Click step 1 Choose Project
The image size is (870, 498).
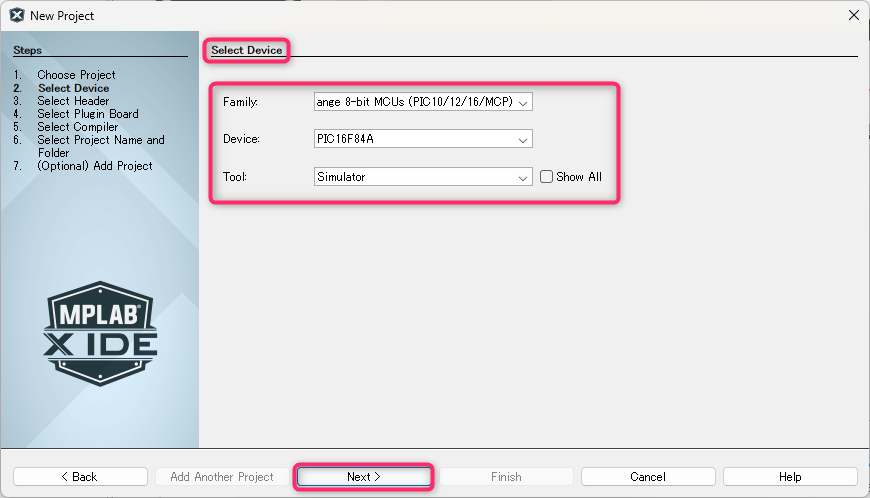point(76,75)
